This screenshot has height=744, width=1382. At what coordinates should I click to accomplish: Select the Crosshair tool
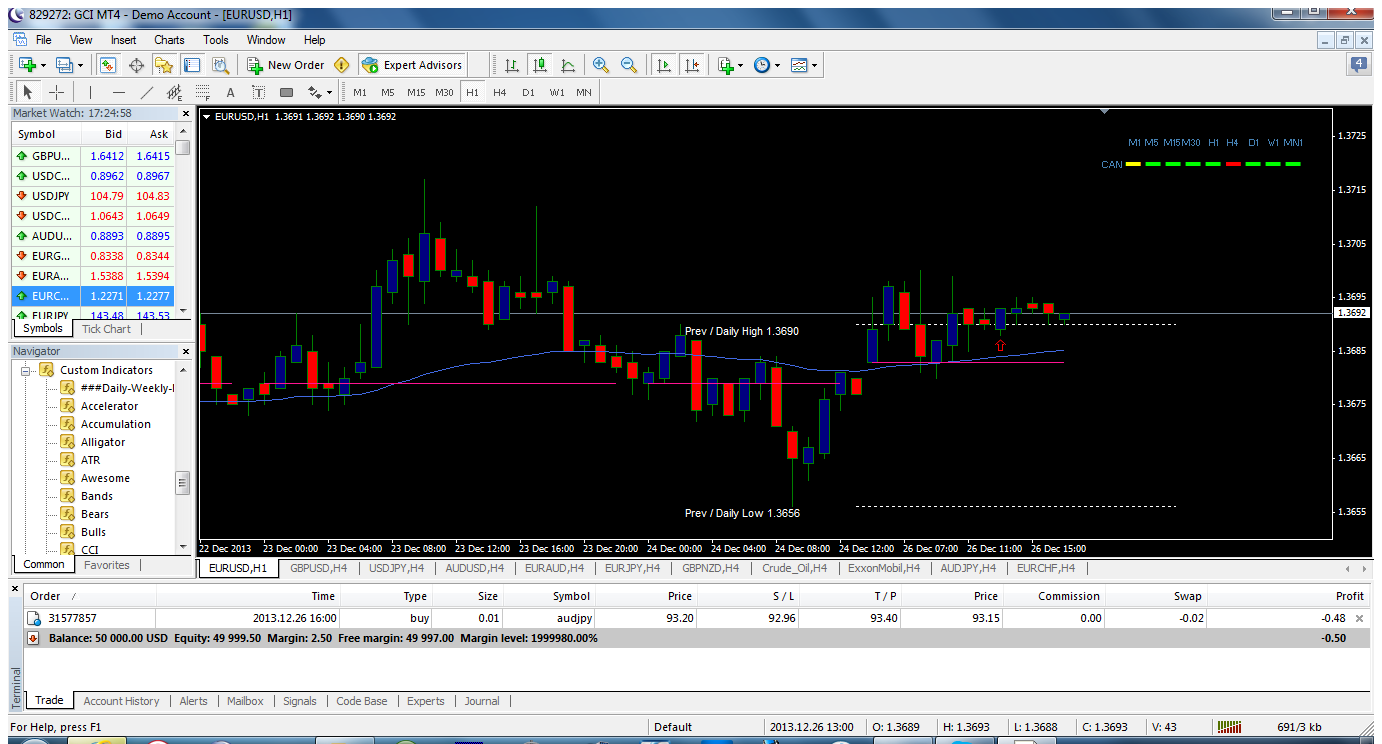click(57, 92)
